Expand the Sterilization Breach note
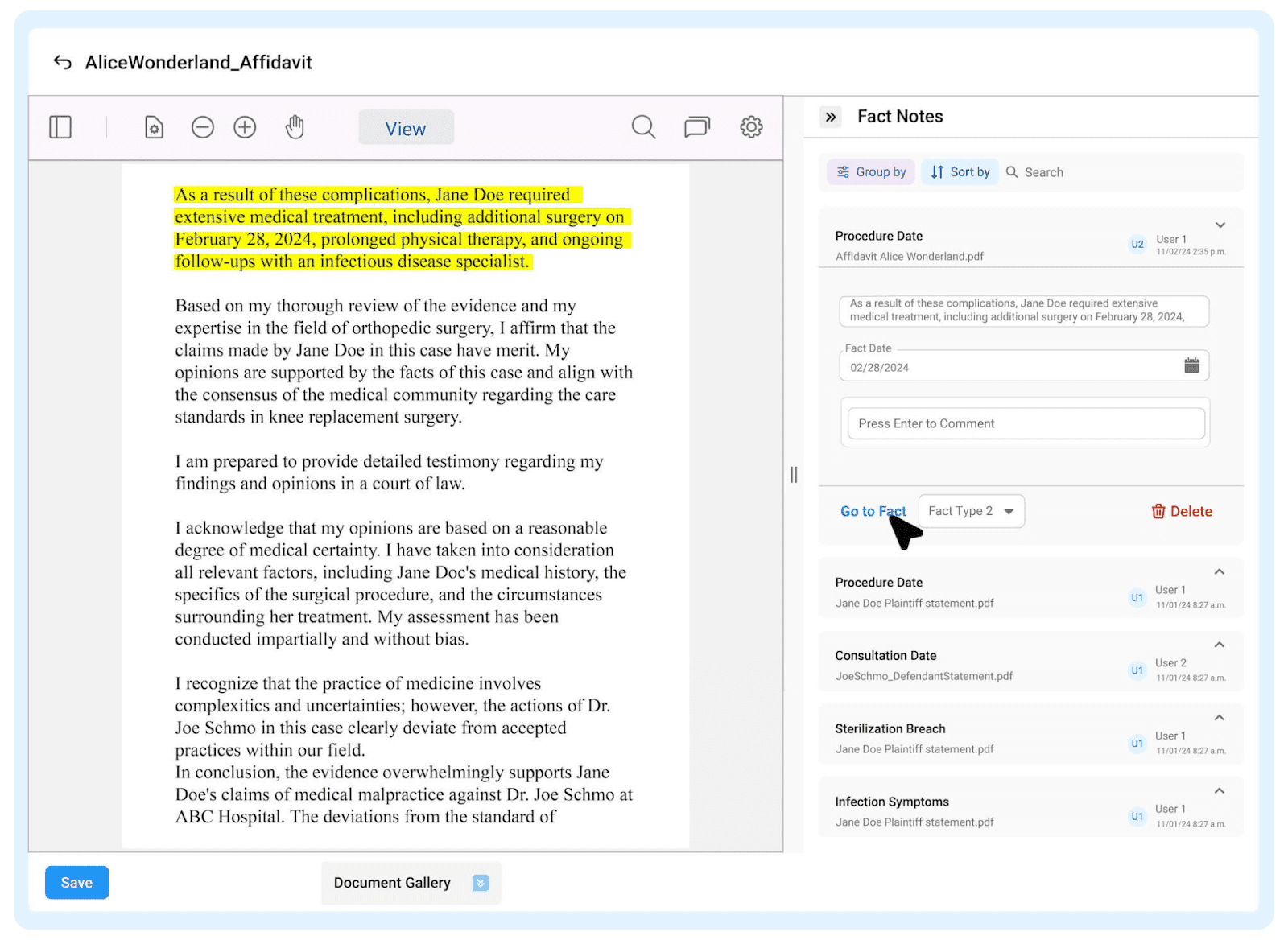This screenshot has height=940, width=1288. point(1220,718)
